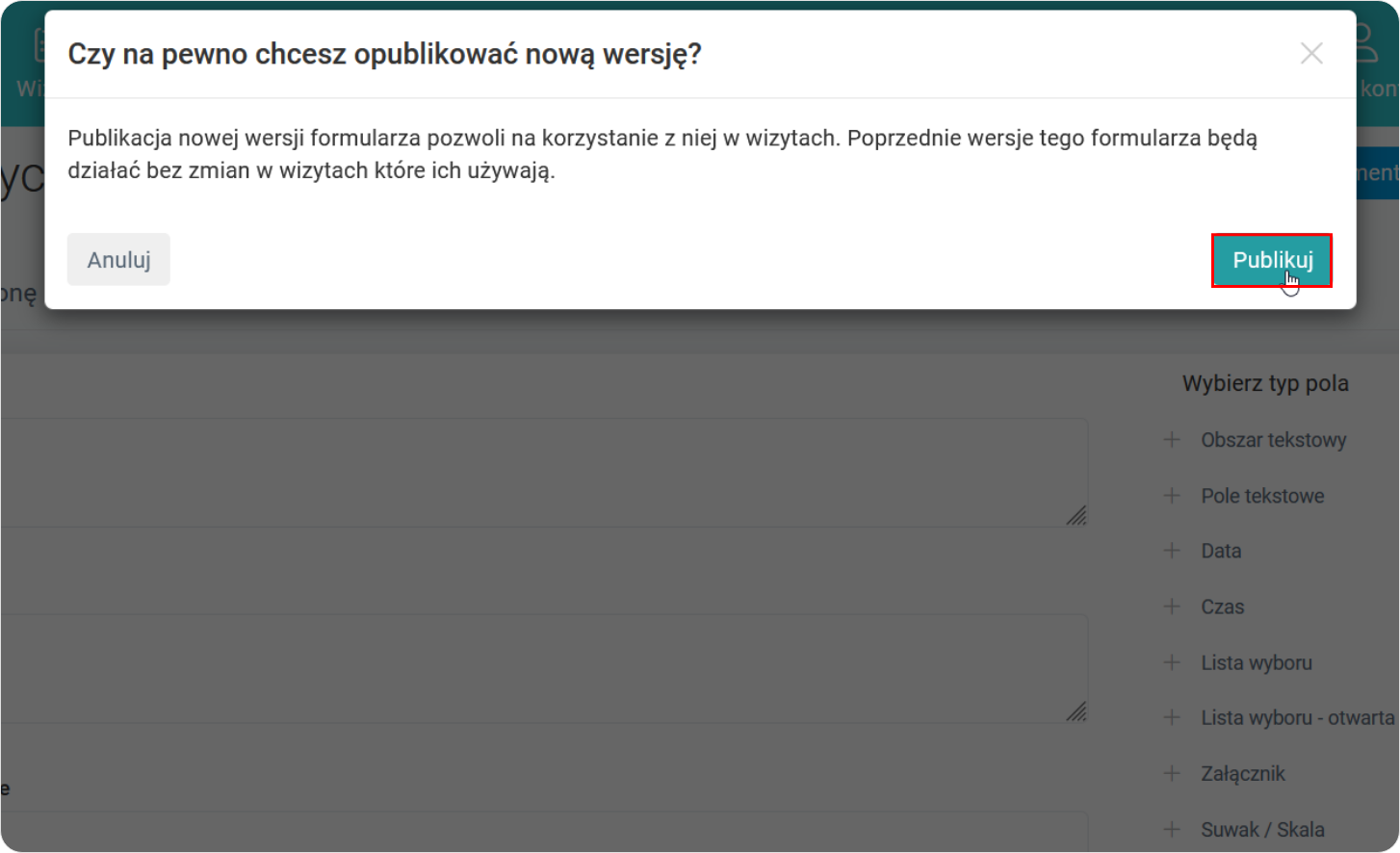
Task: Click plus icon next to Lista wyboru
Action: pos(1172,662)
